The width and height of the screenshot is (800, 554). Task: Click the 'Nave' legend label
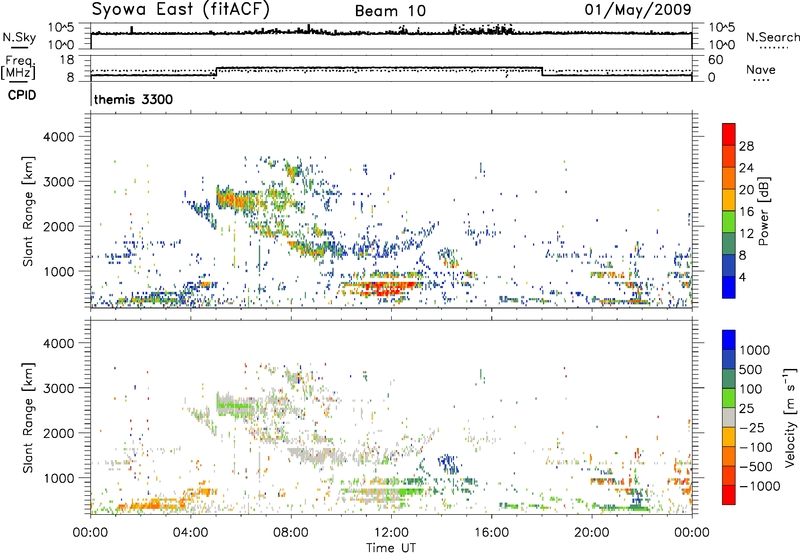761,69
